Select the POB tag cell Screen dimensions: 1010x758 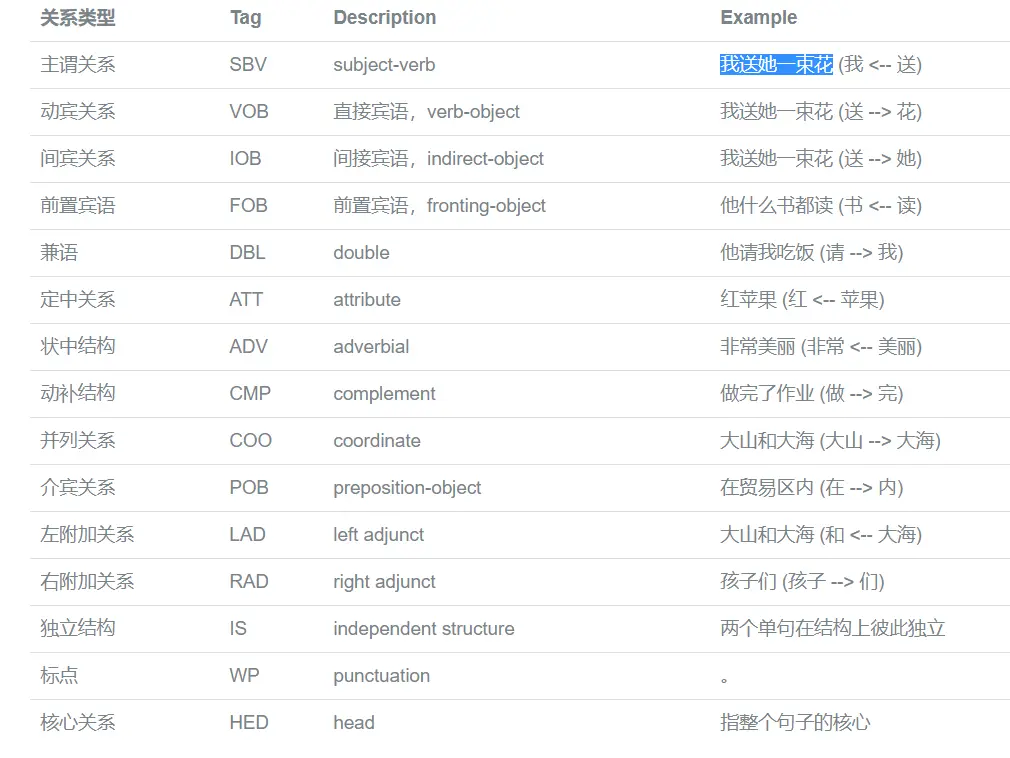click(249, 488)
